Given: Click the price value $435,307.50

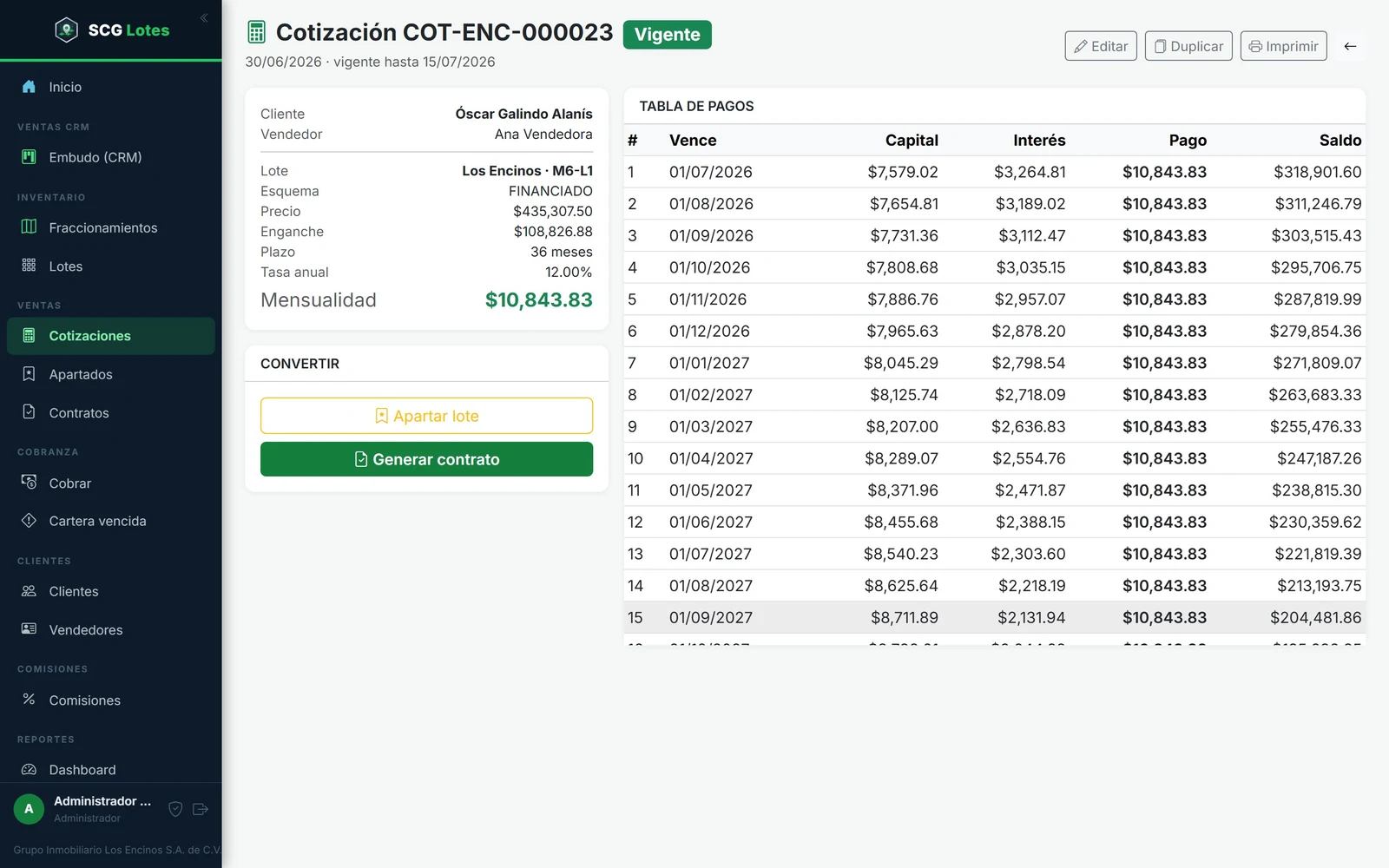Looking at the screenshot, I should click(553, 211).
